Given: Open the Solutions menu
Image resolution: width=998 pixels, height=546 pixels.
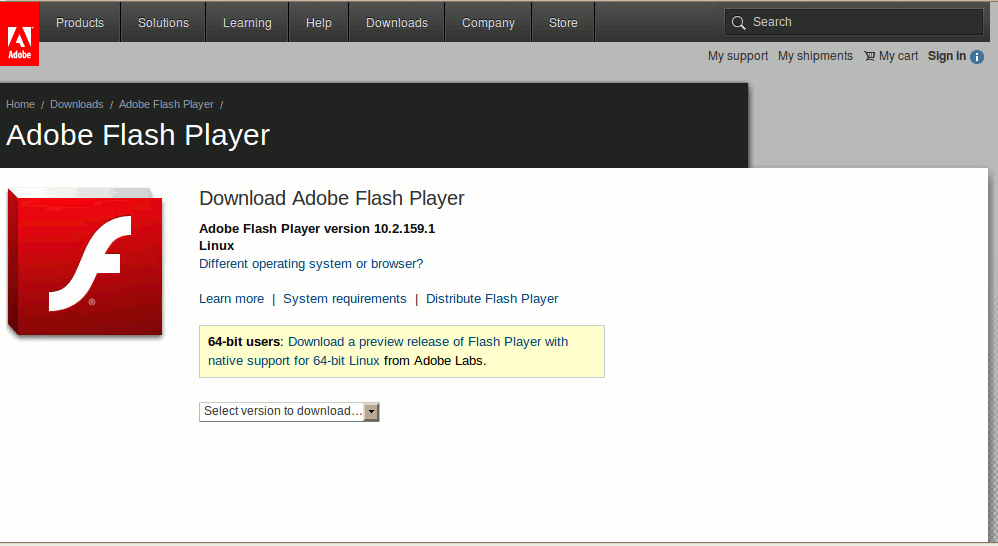Looking at the screenshot, I should [x=163, y=22].
